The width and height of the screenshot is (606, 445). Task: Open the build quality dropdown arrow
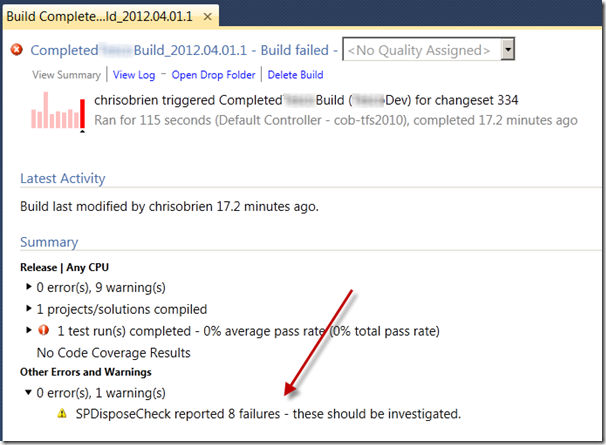pyautogui.click(x=508, y=49)
